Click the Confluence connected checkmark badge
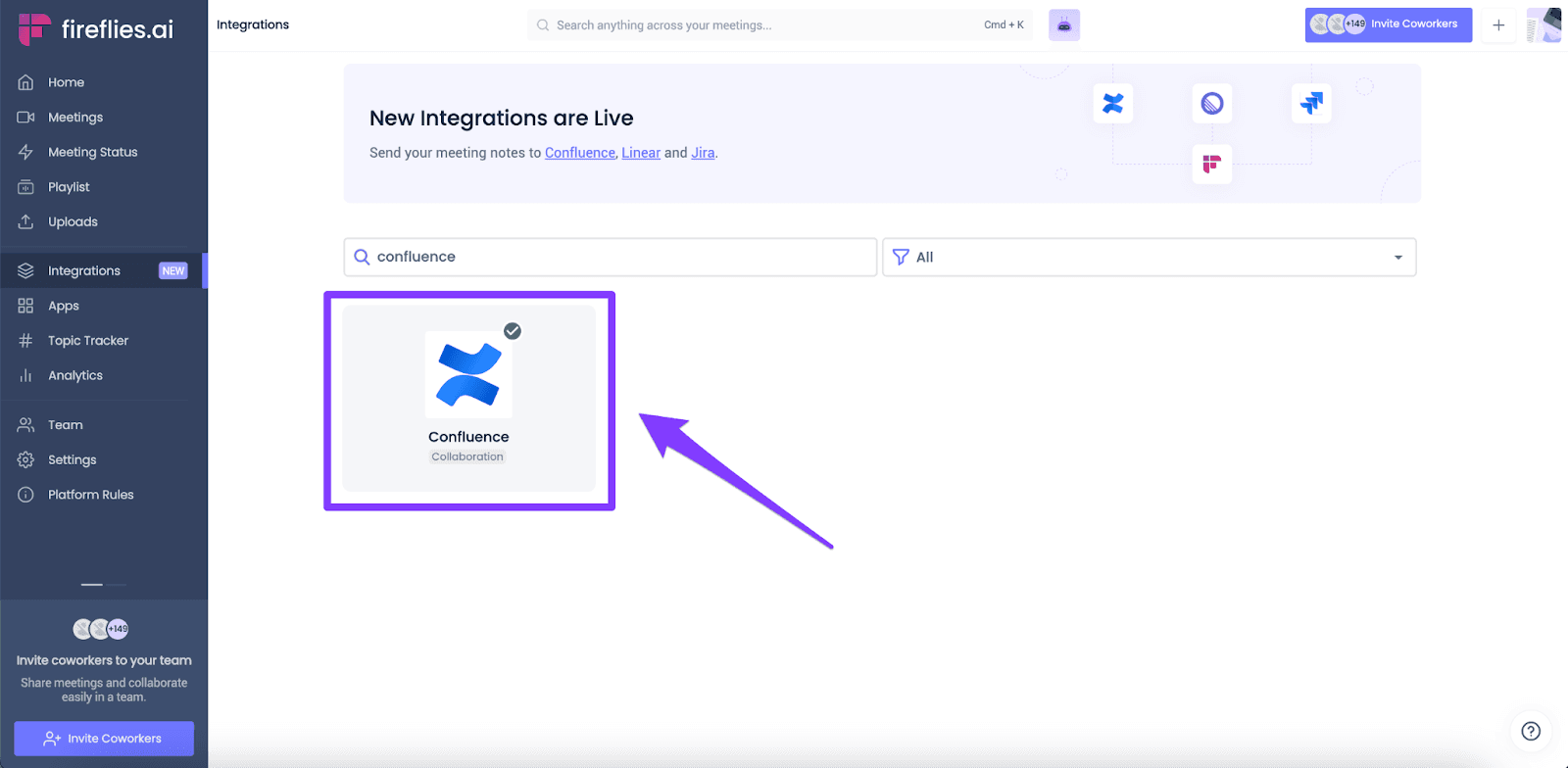Image resolution: width=1568 pixels, height=768 pixels. pos(513,331)
